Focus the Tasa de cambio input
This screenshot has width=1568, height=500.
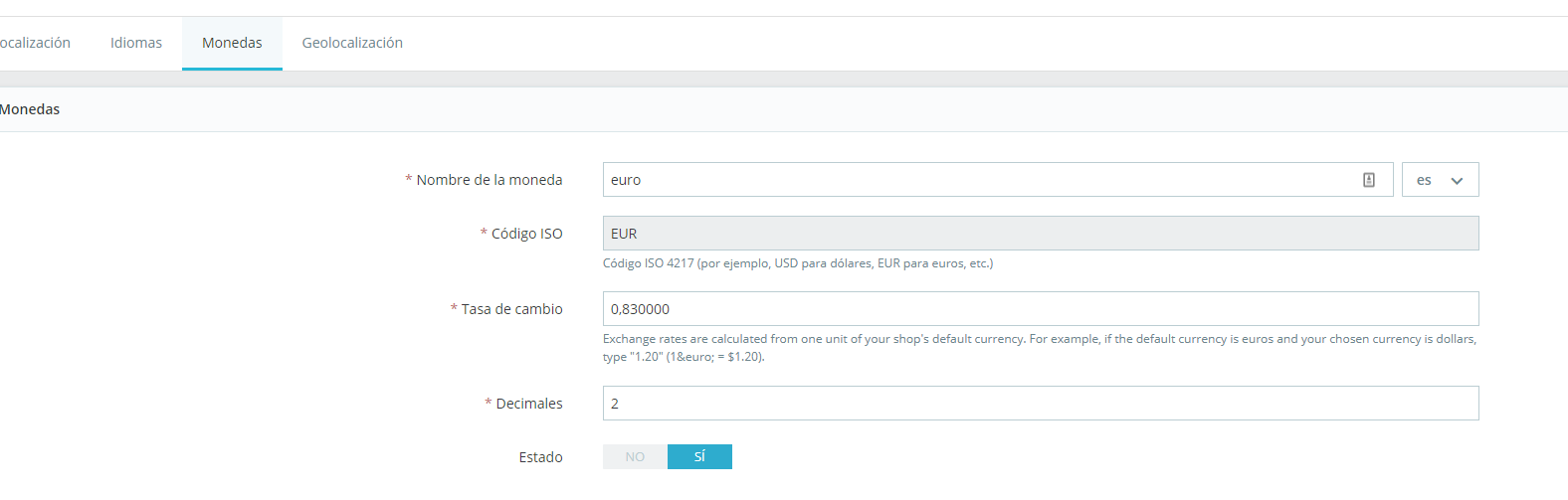coord(1040,309)
